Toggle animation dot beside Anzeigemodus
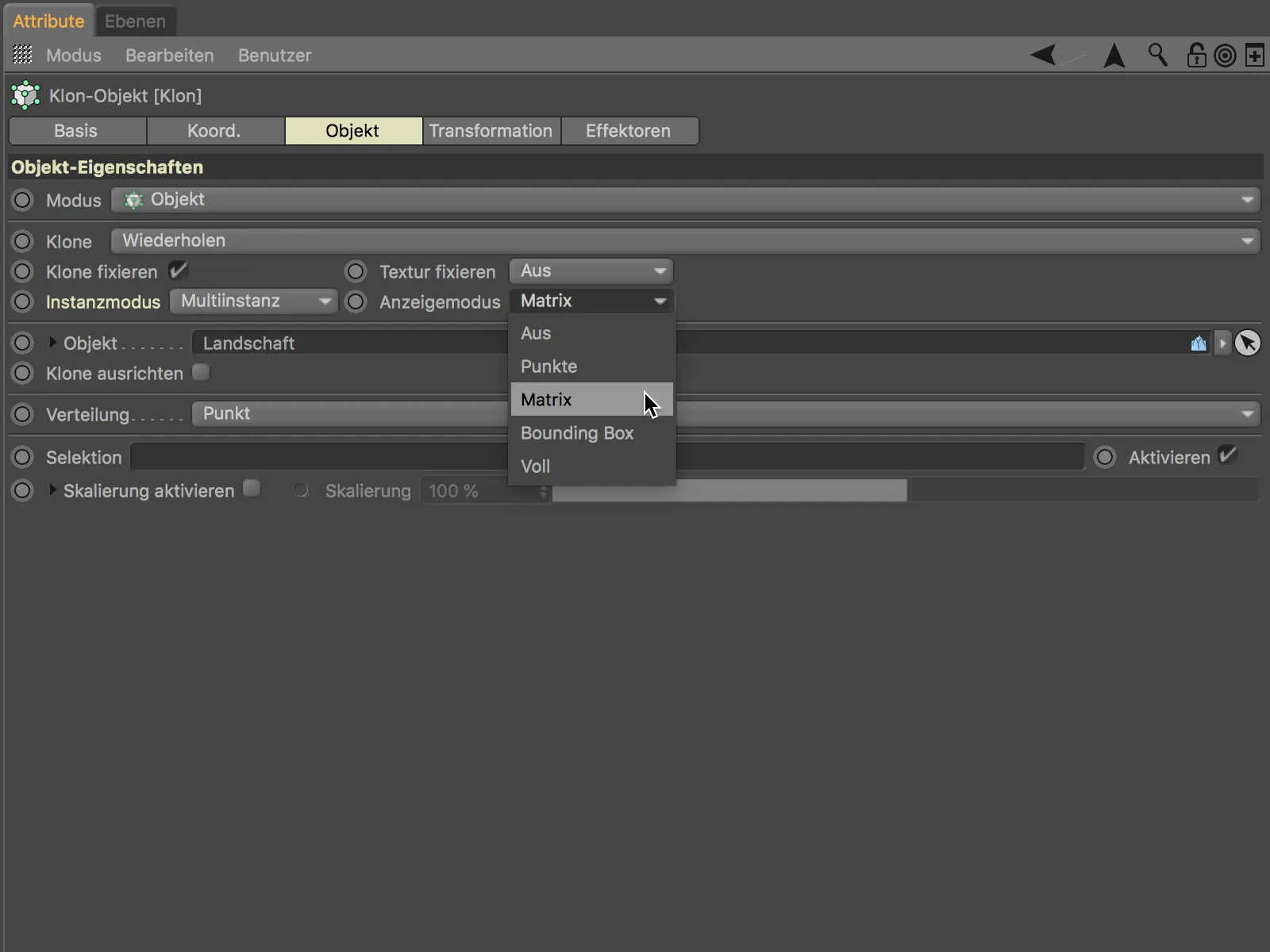The width and height of the screenshot is (1270, 952). click(356, 301)
